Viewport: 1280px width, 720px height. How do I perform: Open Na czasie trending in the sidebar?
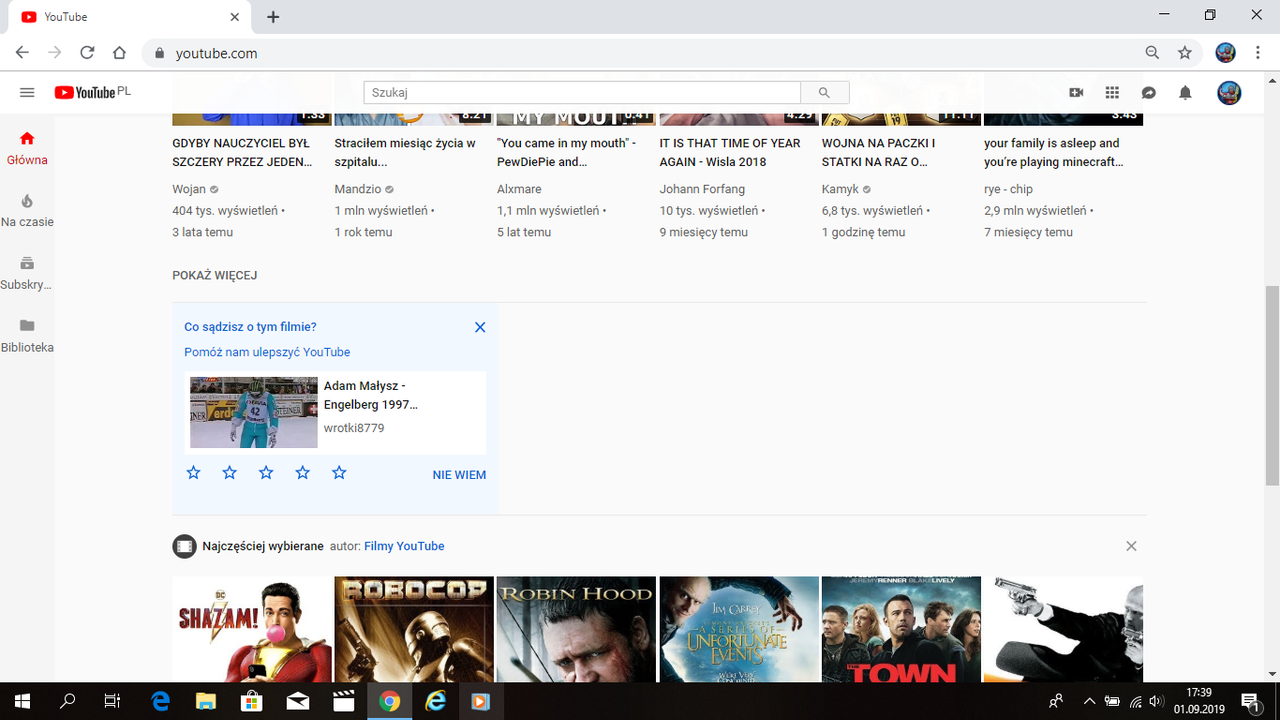(x=27, y=210)
